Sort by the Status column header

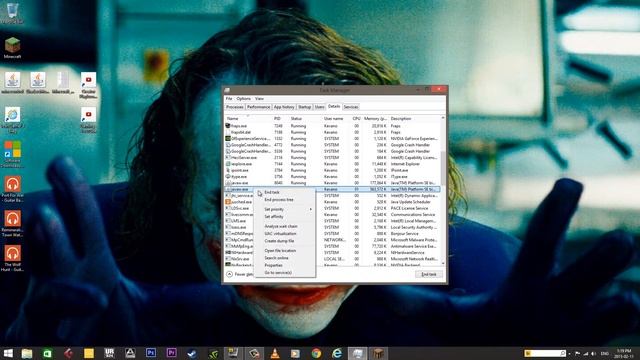coord(306,118)
